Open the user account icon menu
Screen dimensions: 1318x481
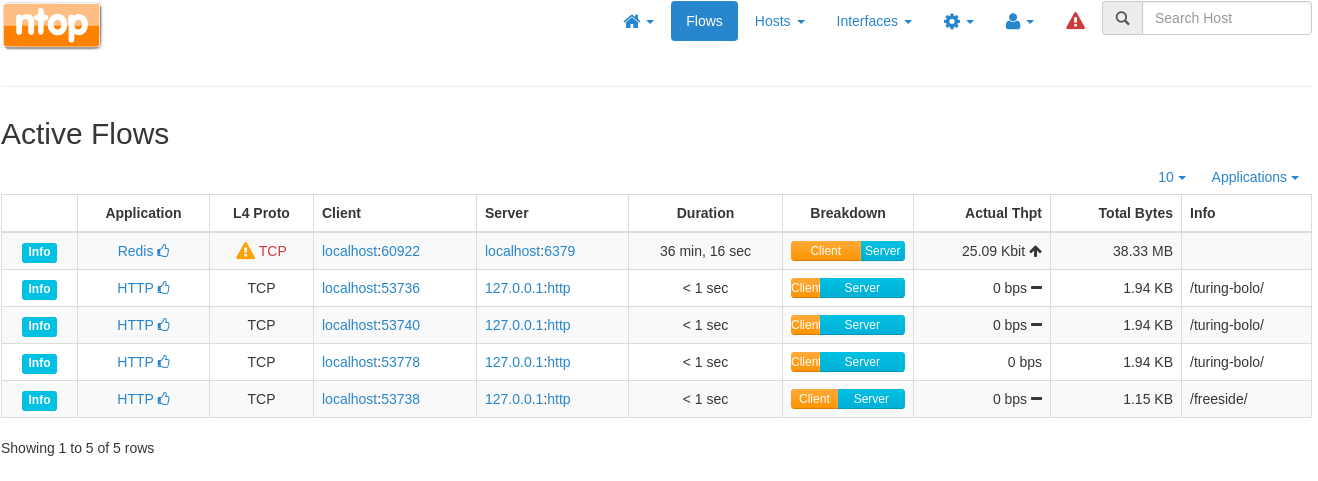tap(1019, 21)
